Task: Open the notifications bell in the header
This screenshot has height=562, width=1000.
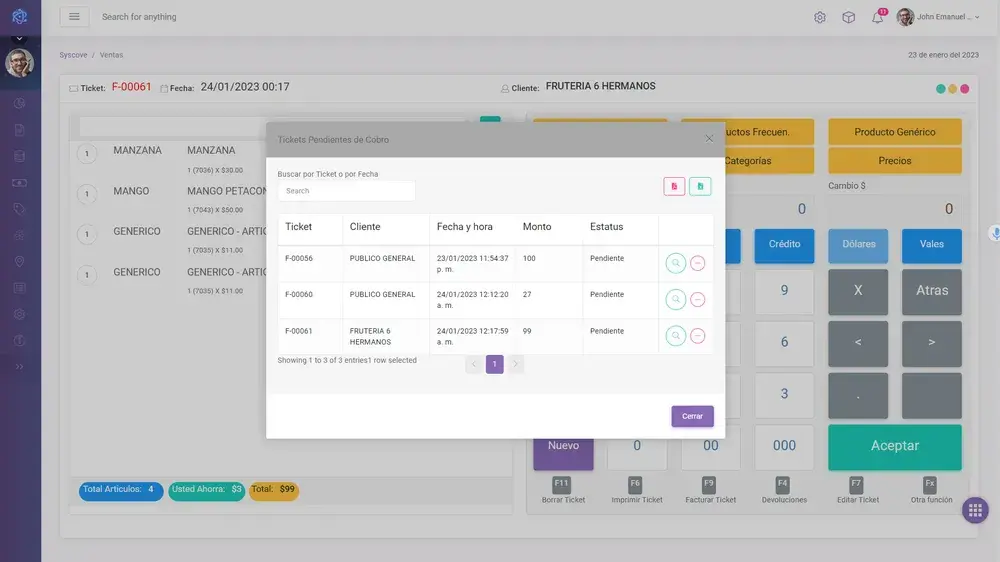Action: (877, 17)
